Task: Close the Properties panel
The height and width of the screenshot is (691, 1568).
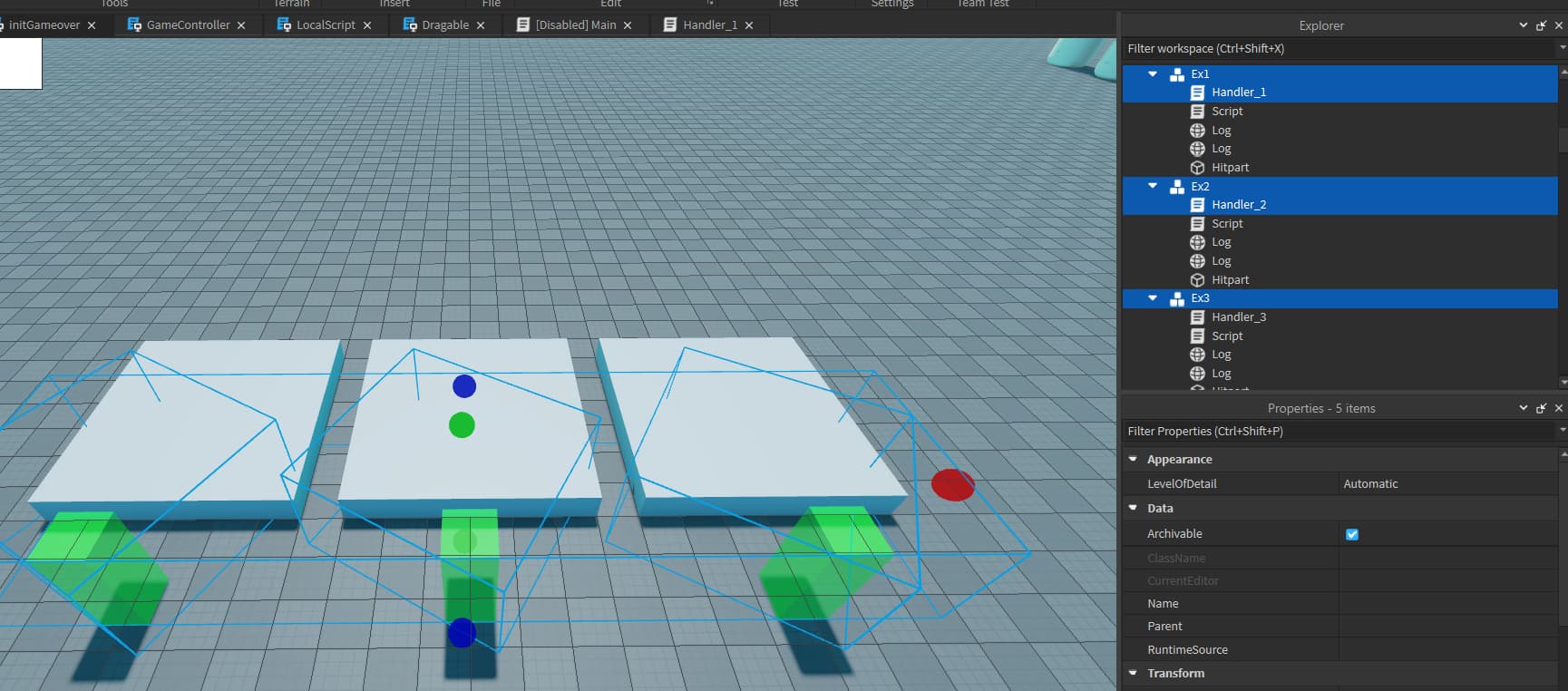Action: click(x=1559, y=408)
